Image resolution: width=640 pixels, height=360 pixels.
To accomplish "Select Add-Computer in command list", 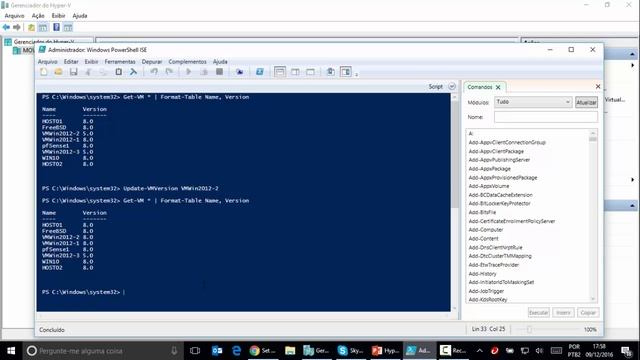I will tap(486, 230).
